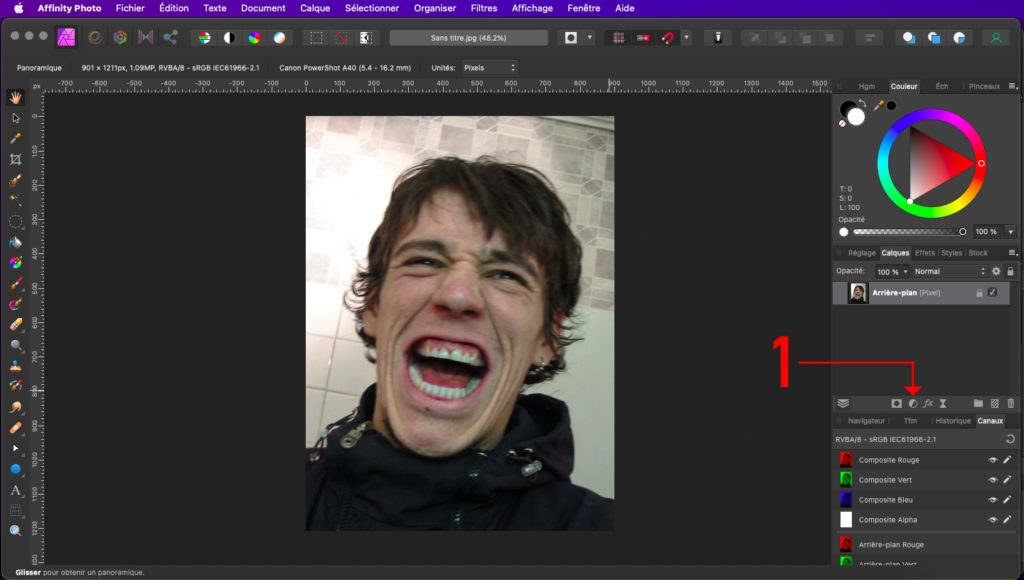Hide the Composite Vert channel eye

tap(993, 480)
